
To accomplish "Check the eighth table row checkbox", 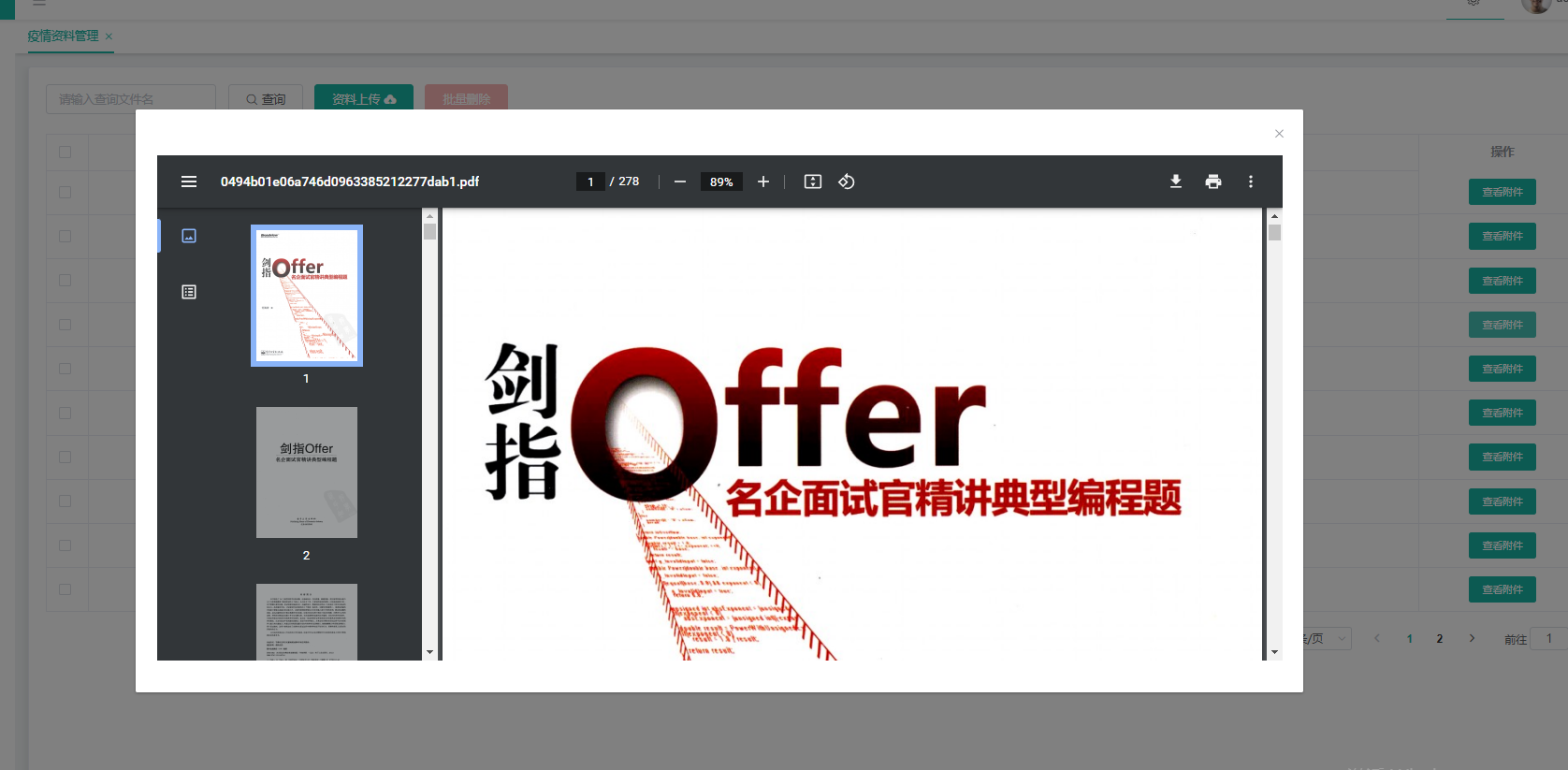I will 65,501.
